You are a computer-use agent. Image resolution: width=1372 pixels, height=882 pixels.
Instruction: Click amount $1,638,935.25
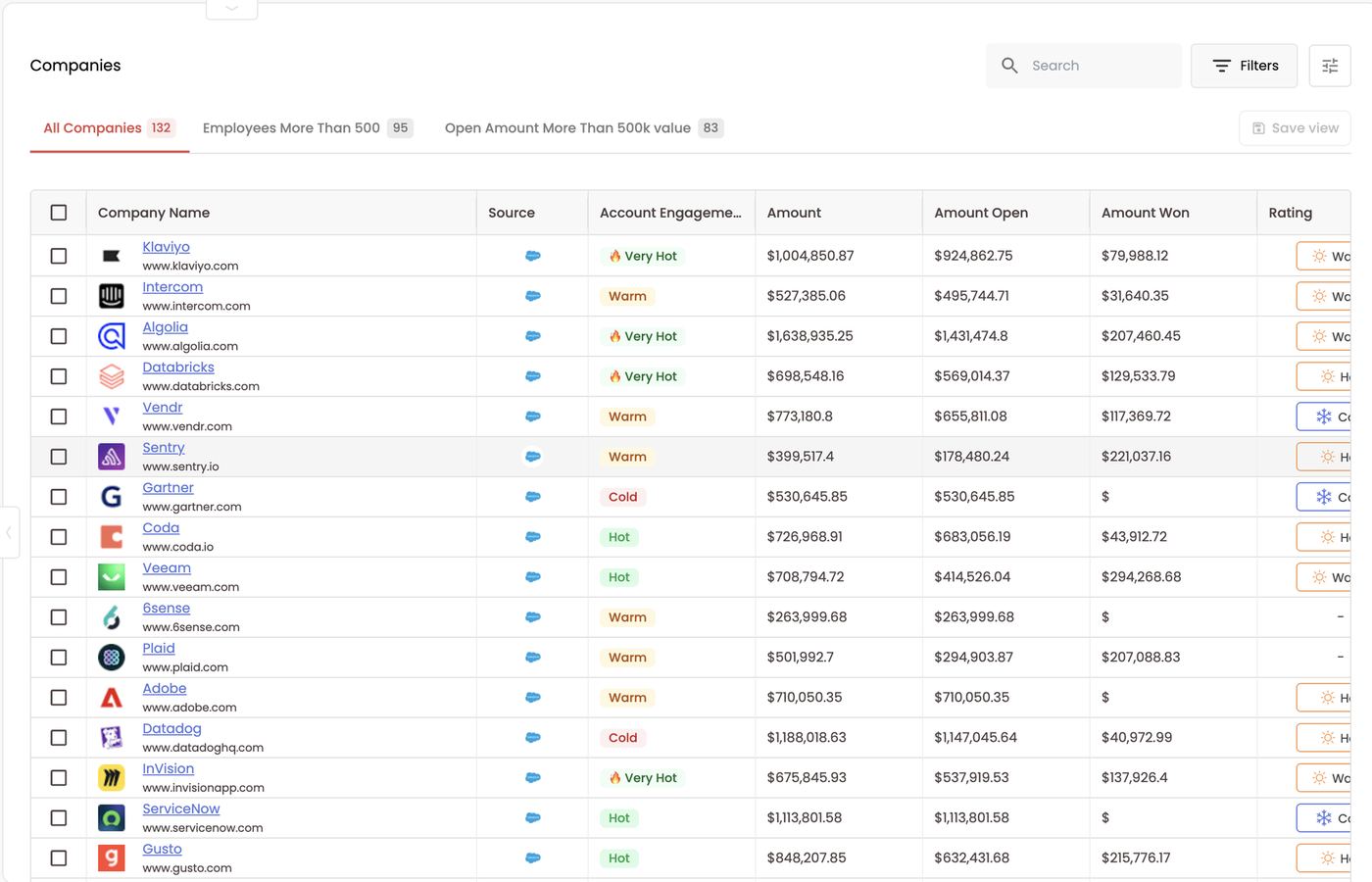(810, 336)
